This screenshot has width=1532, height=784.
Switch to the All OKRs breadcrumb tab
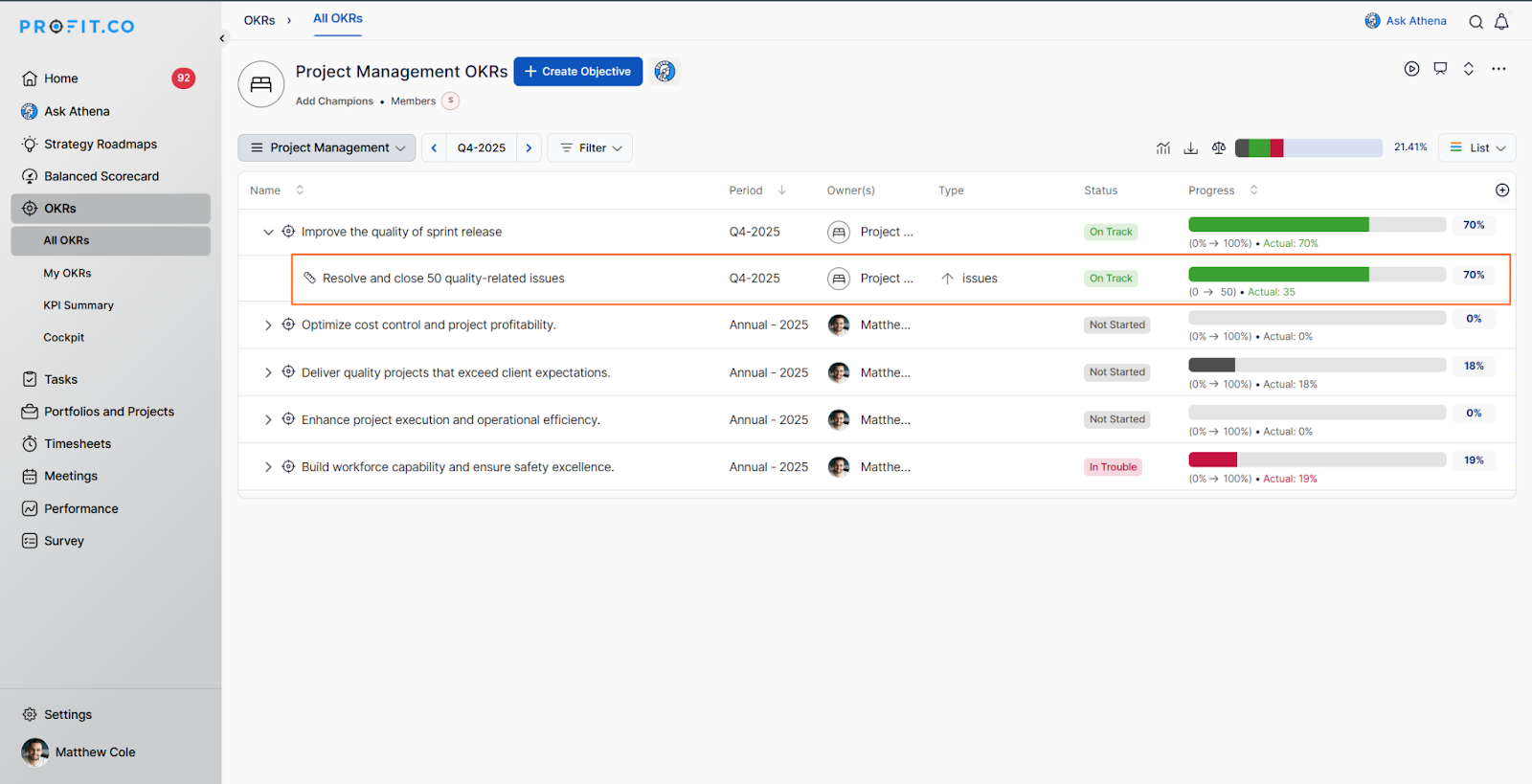pos(338,19)
